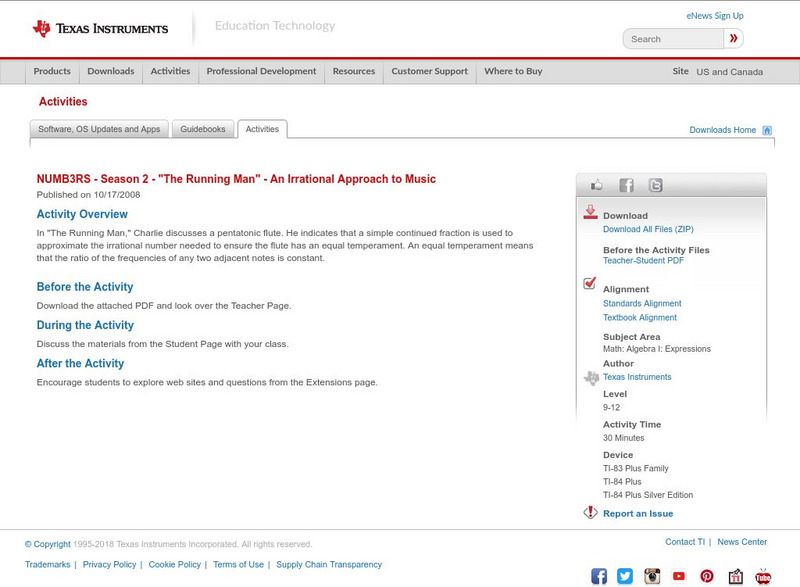800x587 pixels.
Task: Switch to the Guidebooks tab
Action: point(203,129)
